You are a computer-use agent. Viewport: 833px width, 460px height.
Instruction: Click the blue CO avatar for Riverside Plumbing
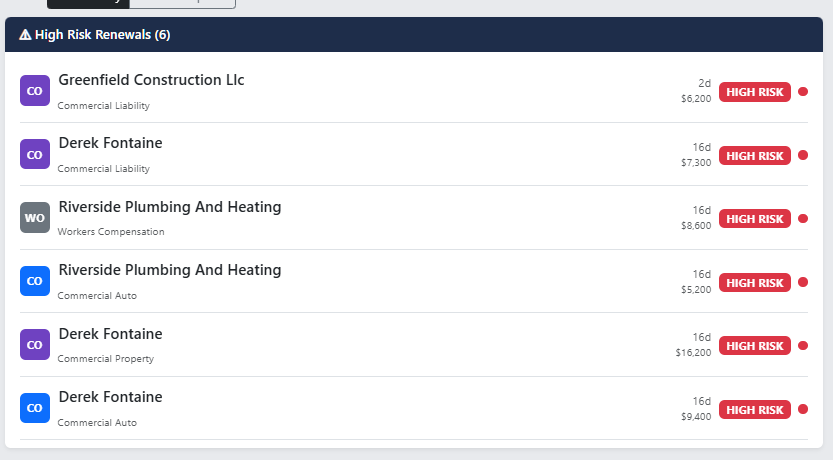pos(35,281)
